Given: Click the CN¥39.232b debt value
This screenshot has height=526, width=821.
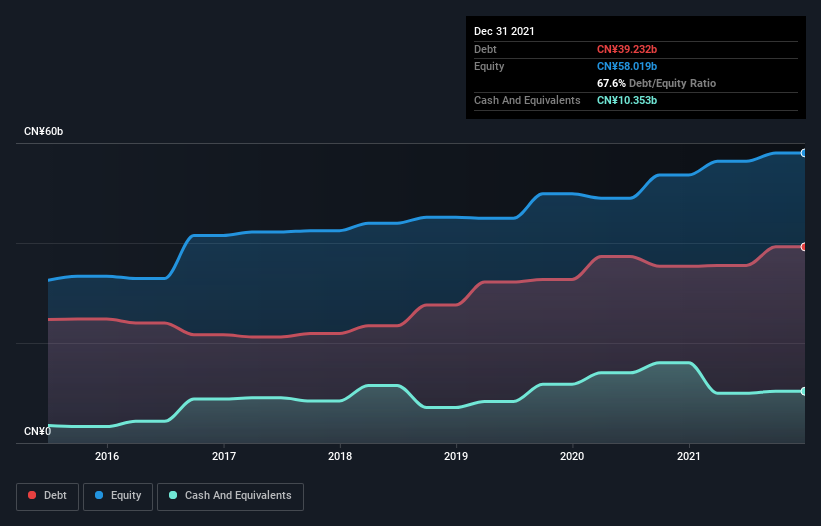Looking at the screenshot, I should 627,49.
